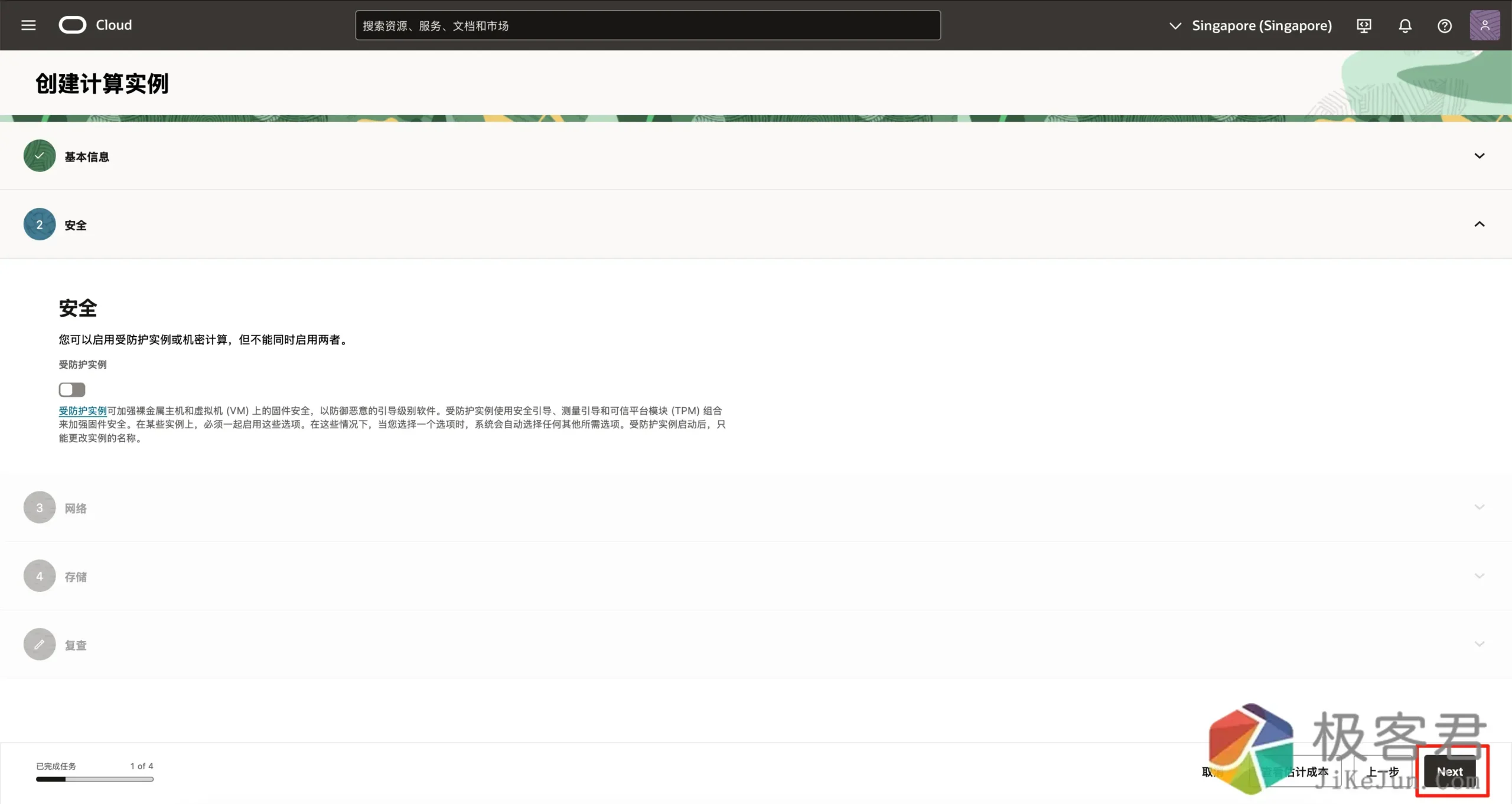Click the 已完成任务 progress bar
The width and height of the screenshot is (1512, 804).
coord(94,779)
